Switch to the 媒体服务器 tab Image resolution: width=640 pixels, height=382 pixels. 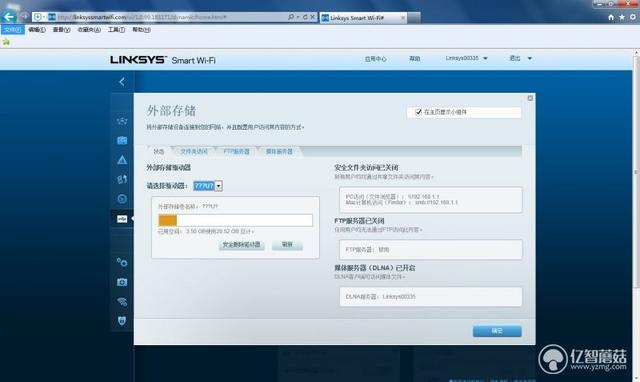coord(279,151)
